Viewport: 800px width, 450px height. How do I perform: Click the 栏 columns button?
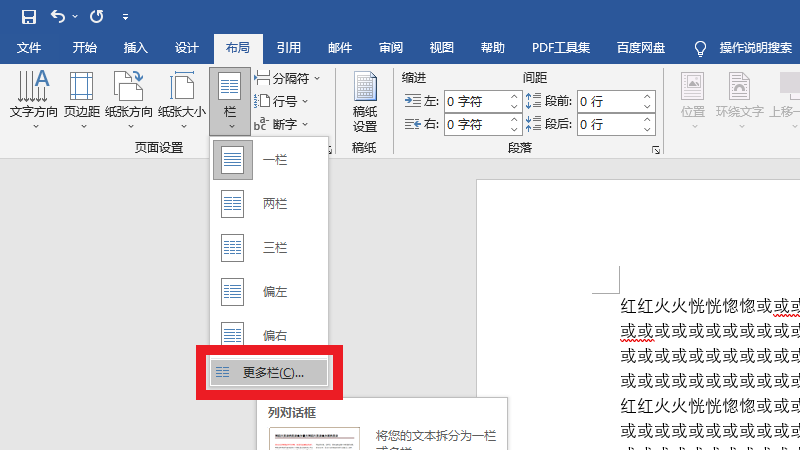[230, 101]
